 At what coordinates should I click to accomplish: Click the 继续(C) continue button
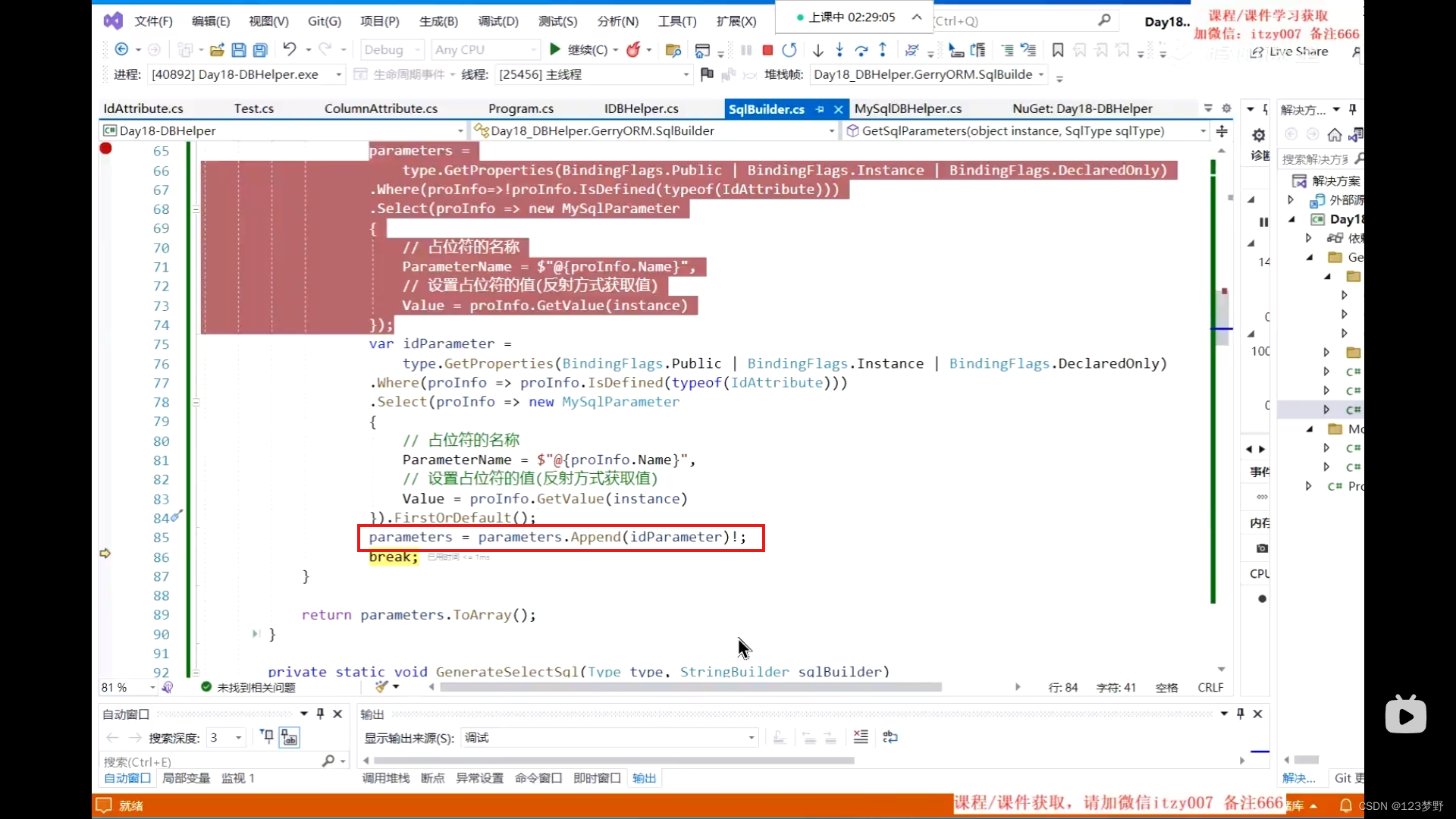[578, 50]
